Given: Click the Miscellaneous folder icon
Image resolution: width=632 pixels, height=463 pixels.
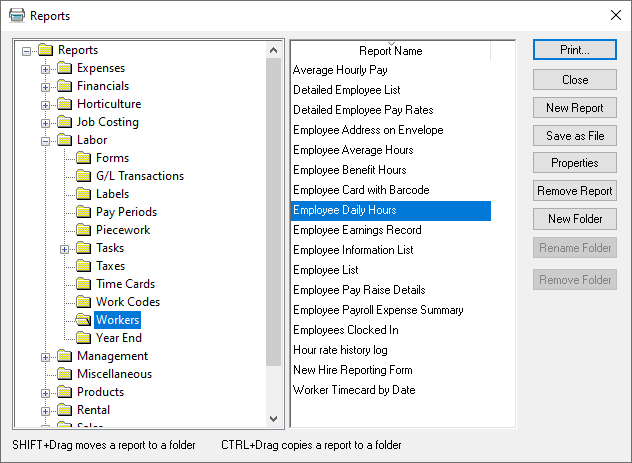Looking at the screenshot, I should click(x=65, y=374).
